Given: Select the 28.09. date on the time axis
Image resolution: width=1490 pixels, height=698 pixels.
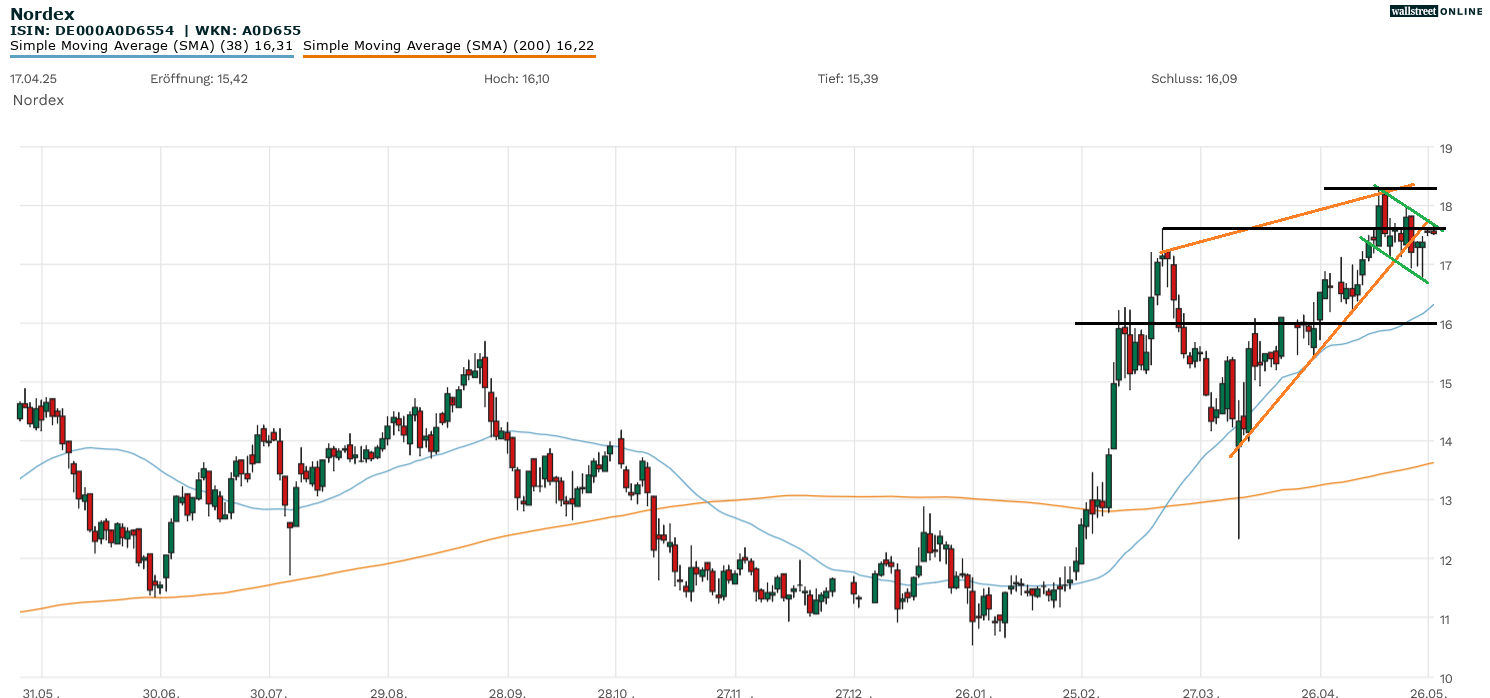Looking at the screenshot, I should click(x=507, y=692).
